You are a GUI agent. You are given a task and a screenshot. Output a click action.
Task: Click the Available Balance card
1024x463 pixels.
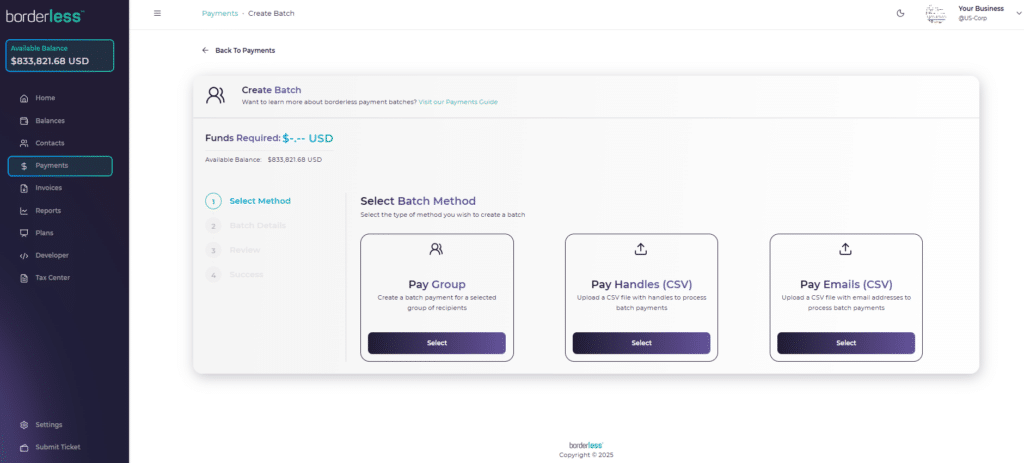(60, 55)
